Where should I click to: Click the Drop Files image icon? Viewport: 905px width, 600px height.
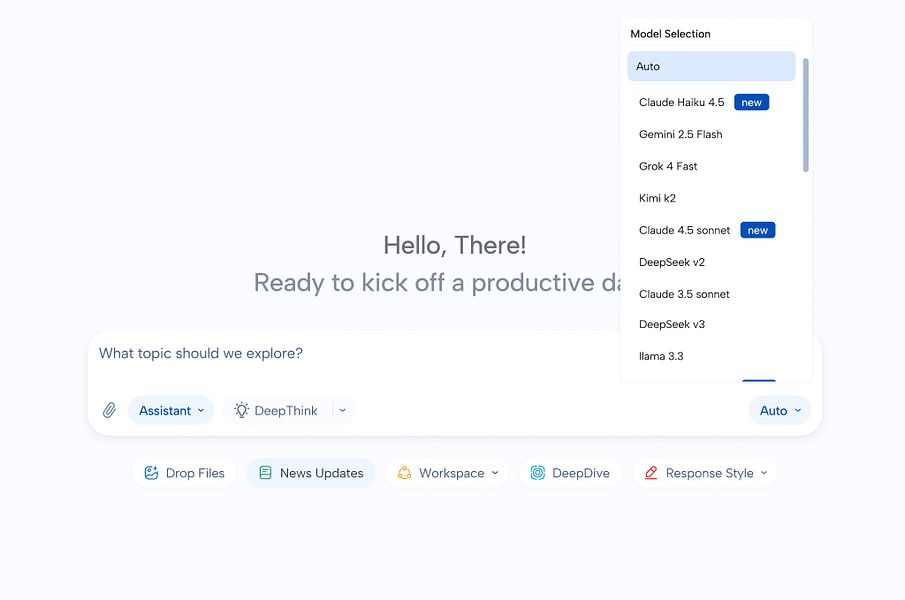pos(151,473)
